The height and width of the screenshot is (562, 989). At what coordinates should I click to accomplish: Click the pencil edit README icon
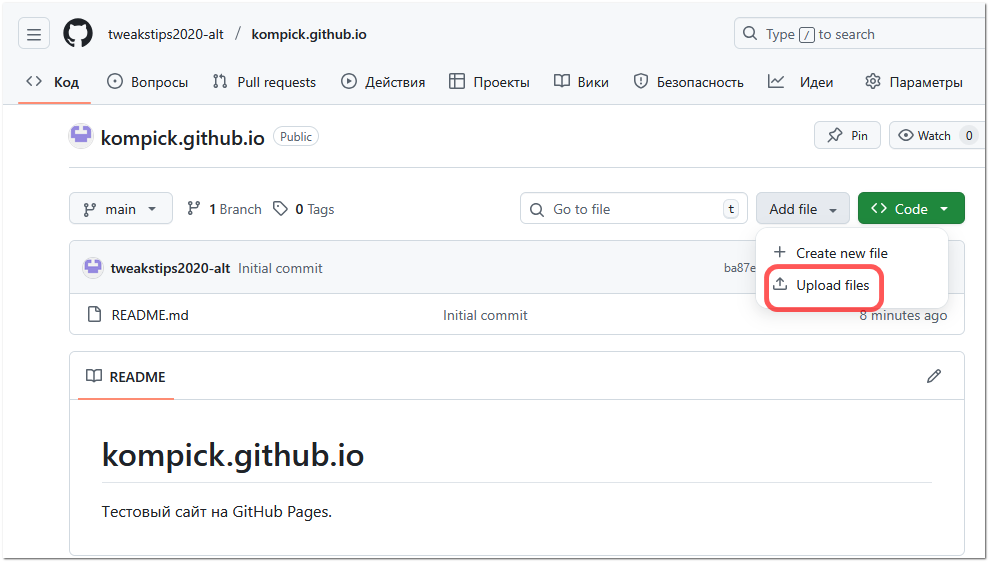933,377
